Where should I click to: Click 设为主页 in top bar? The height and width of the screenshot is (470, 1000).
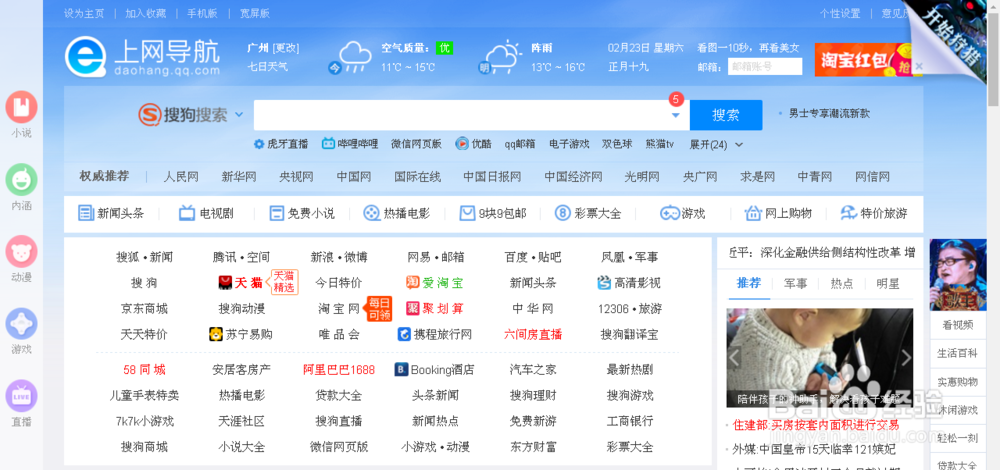click(84, 13)
